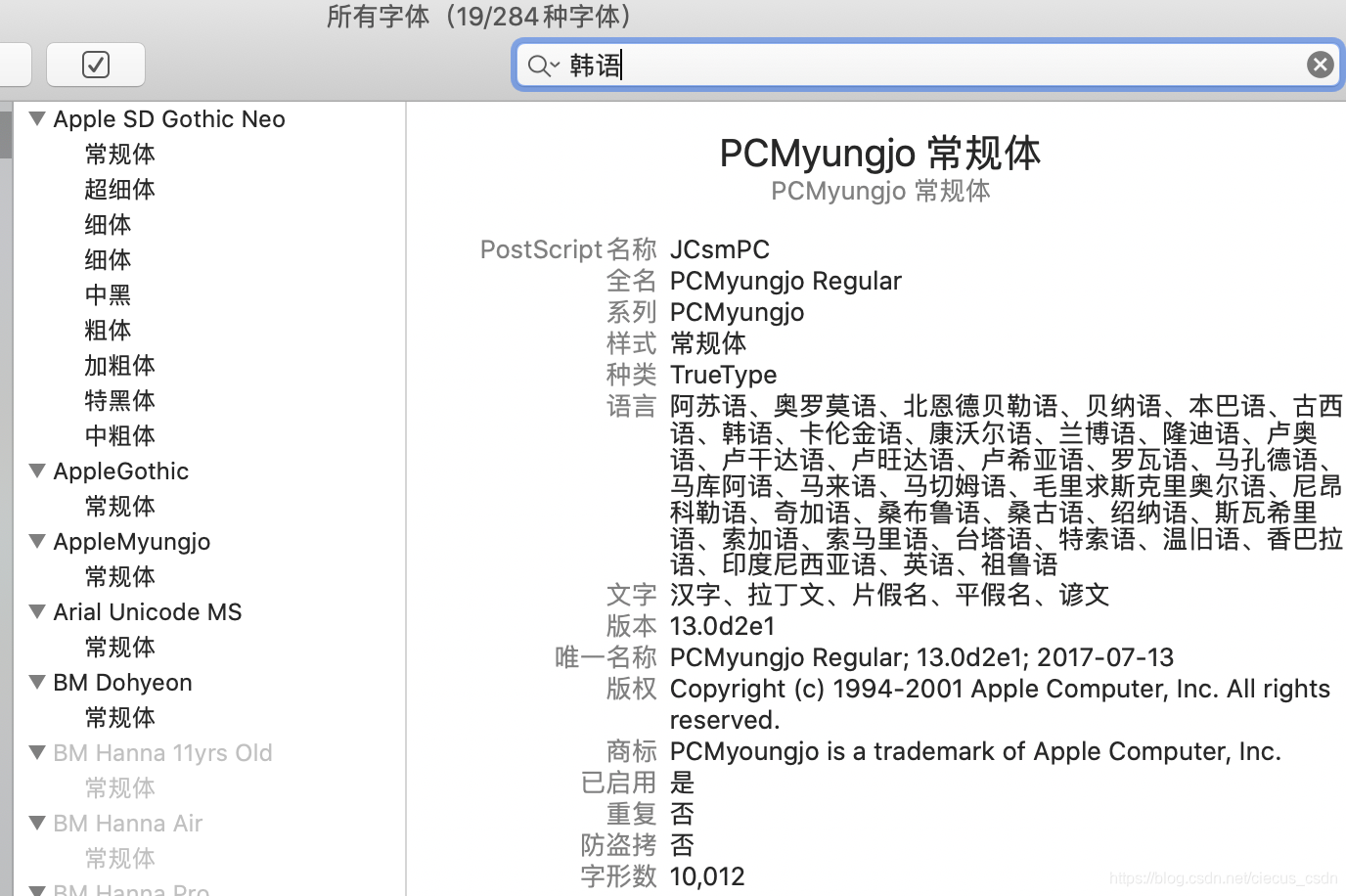
Task: Click the TrueType kind value
Action: pos(723,375)
